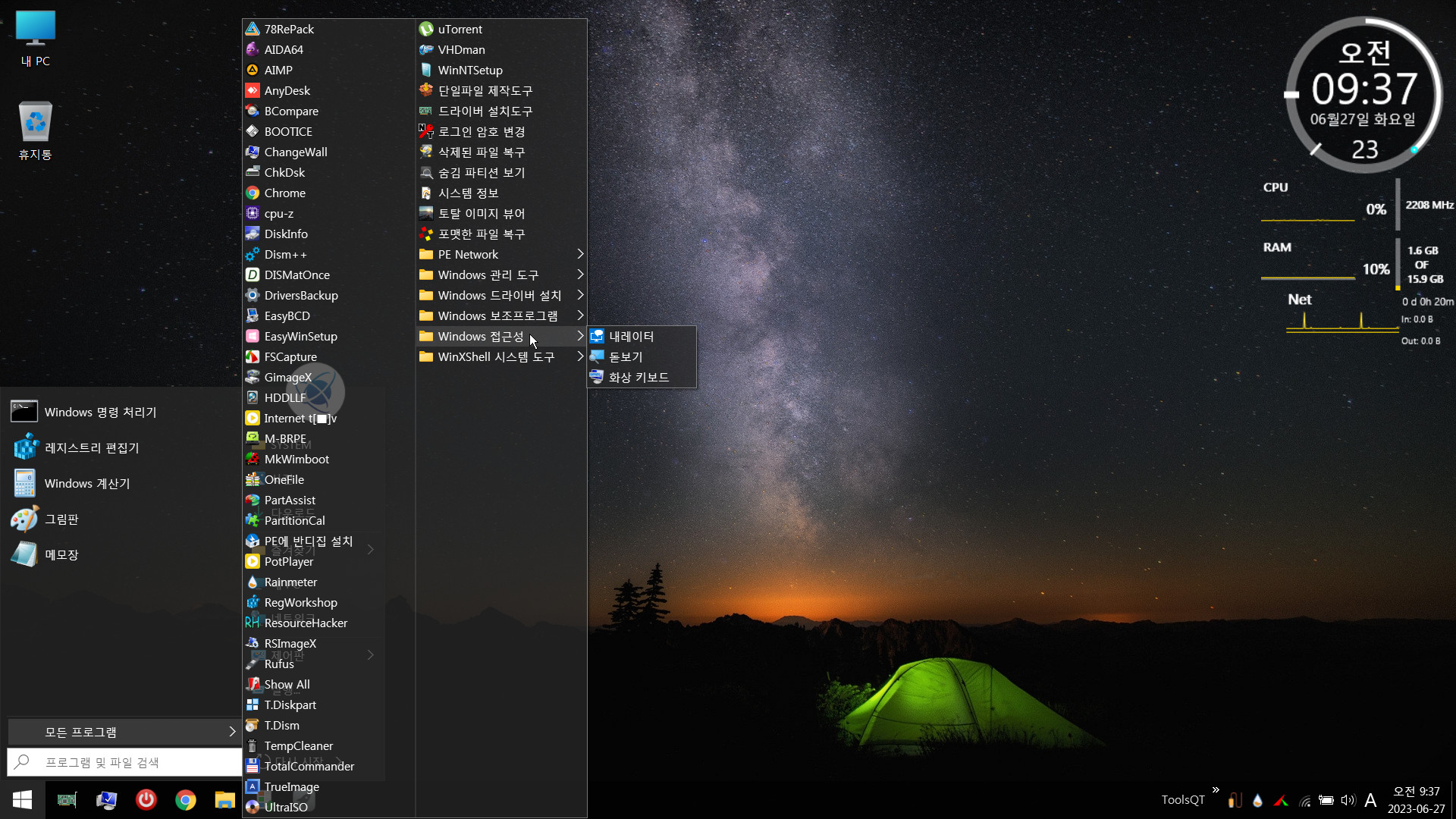Start Rufus from the programs list
This screenshot has width=1456, height=819.
click(x=328, y=664)
